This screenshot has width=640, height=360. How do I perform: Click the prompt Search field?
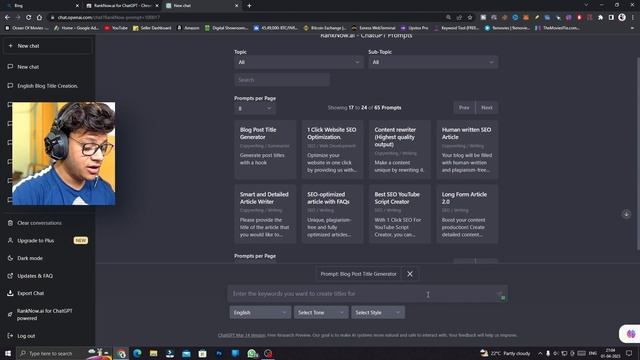[x=282, y=80]
